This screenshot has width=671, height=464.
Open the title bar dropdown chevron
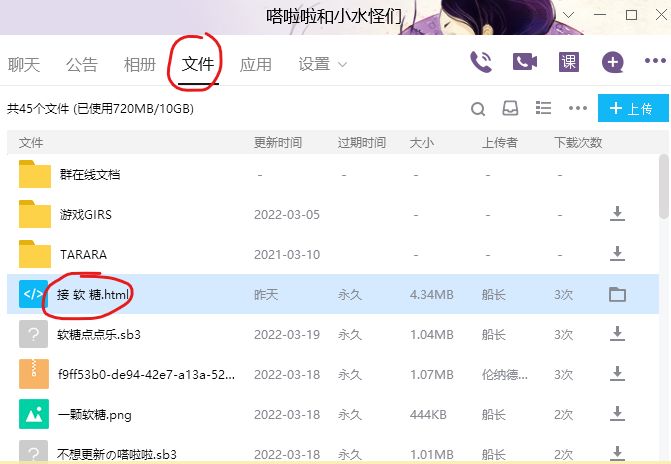tap(568, 15)
